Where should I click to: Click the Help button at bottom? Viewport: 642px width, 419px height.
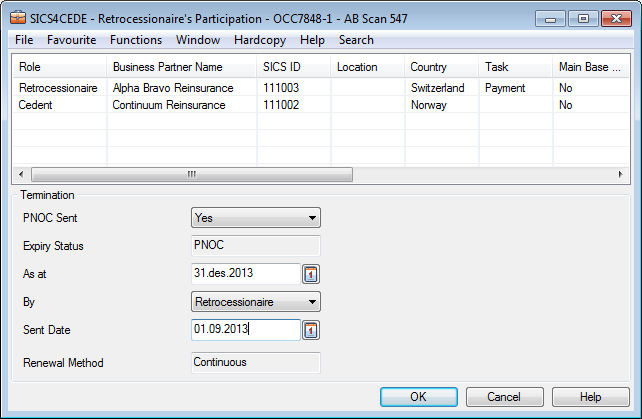click(x=591, y=397)
